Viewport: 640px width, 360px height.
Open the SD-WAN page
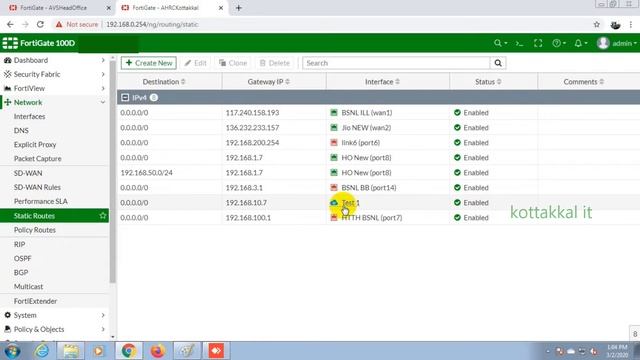(x=28, y=173)
